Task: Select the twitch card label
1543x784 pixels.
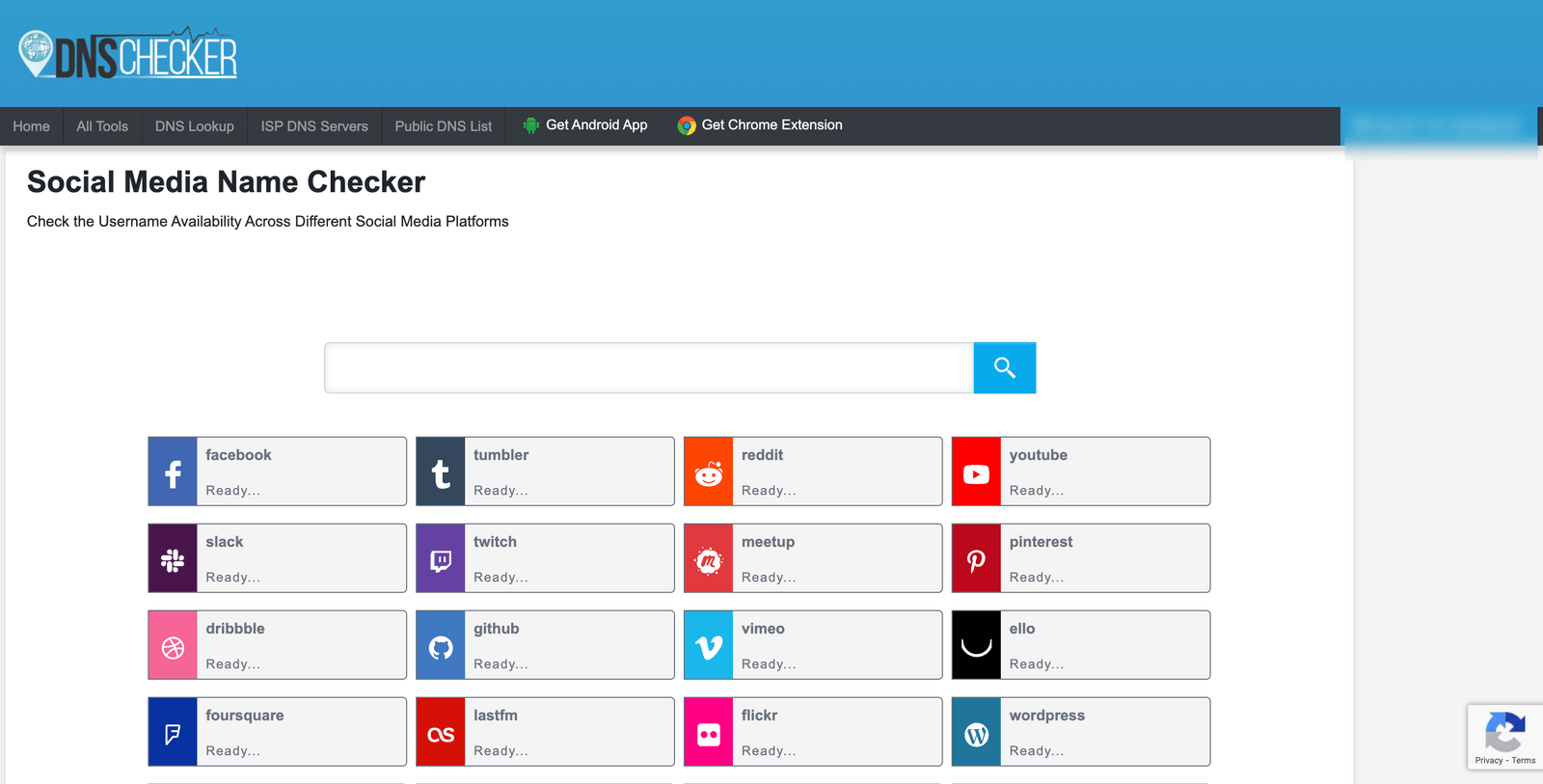Action: (x=495, y=542)
